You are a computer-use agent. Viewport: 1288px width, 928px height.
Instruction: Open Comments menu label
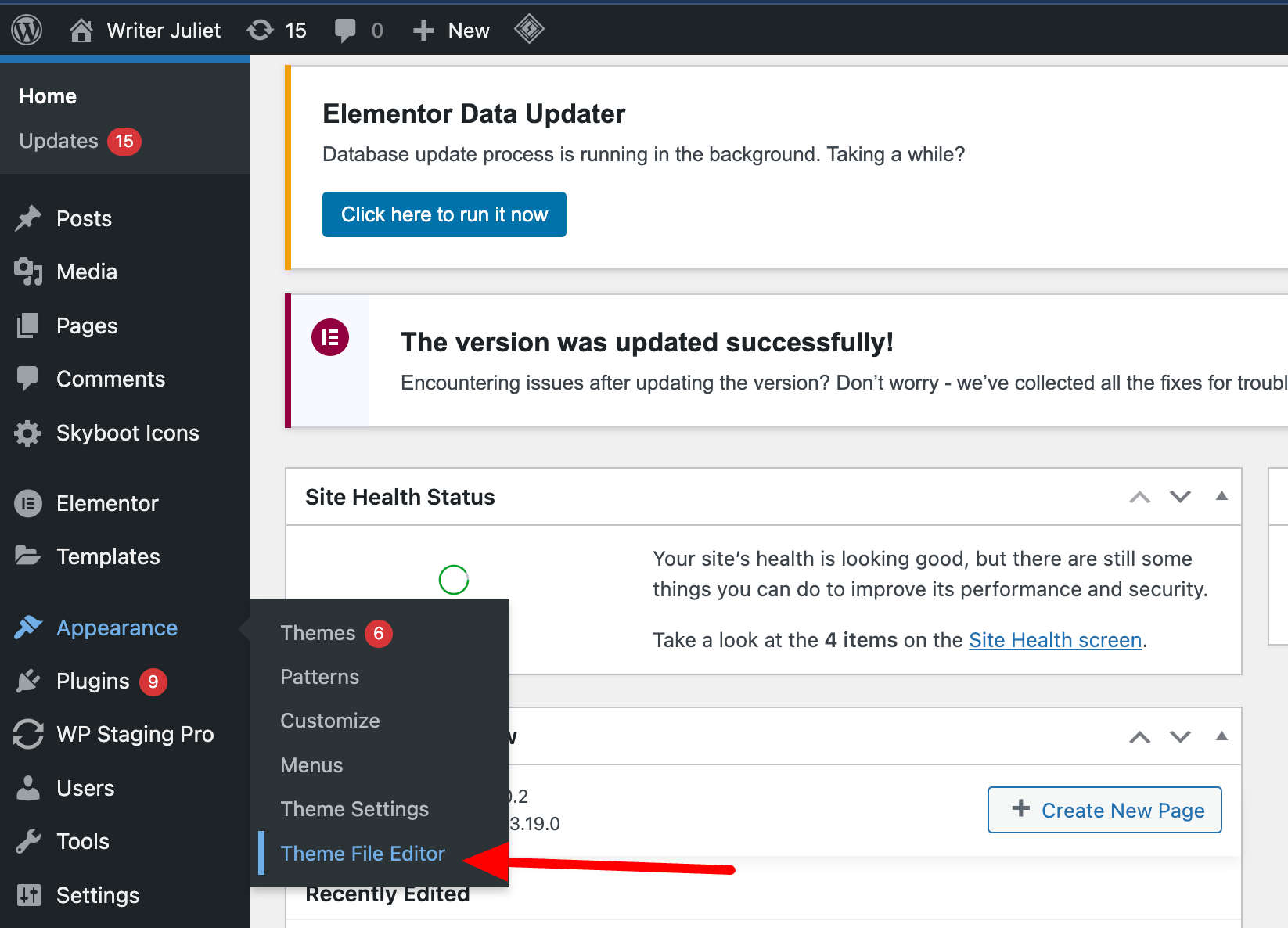[110, 379]
